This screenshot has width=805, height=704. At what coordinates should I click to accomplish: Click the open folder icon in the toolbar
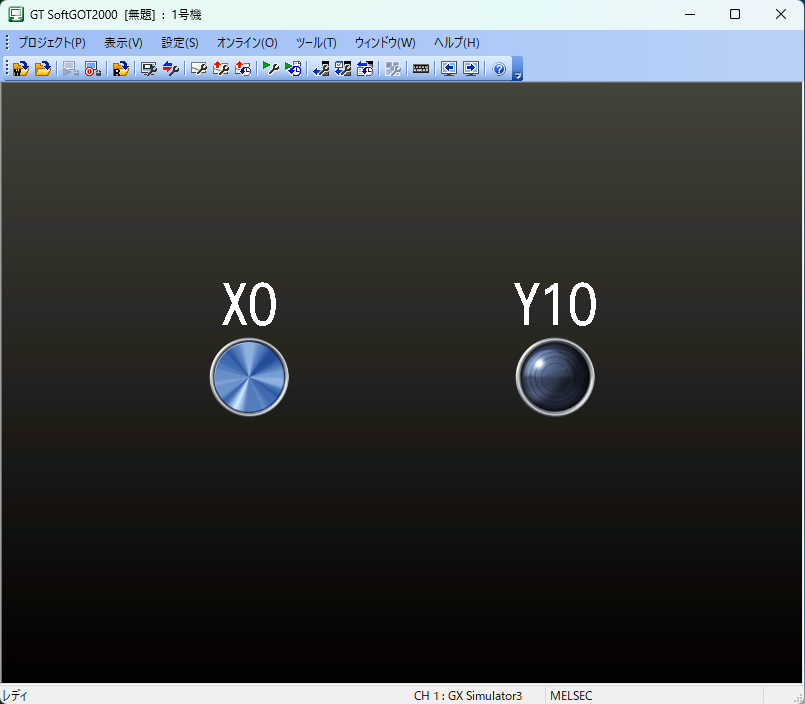pos(43,69)
